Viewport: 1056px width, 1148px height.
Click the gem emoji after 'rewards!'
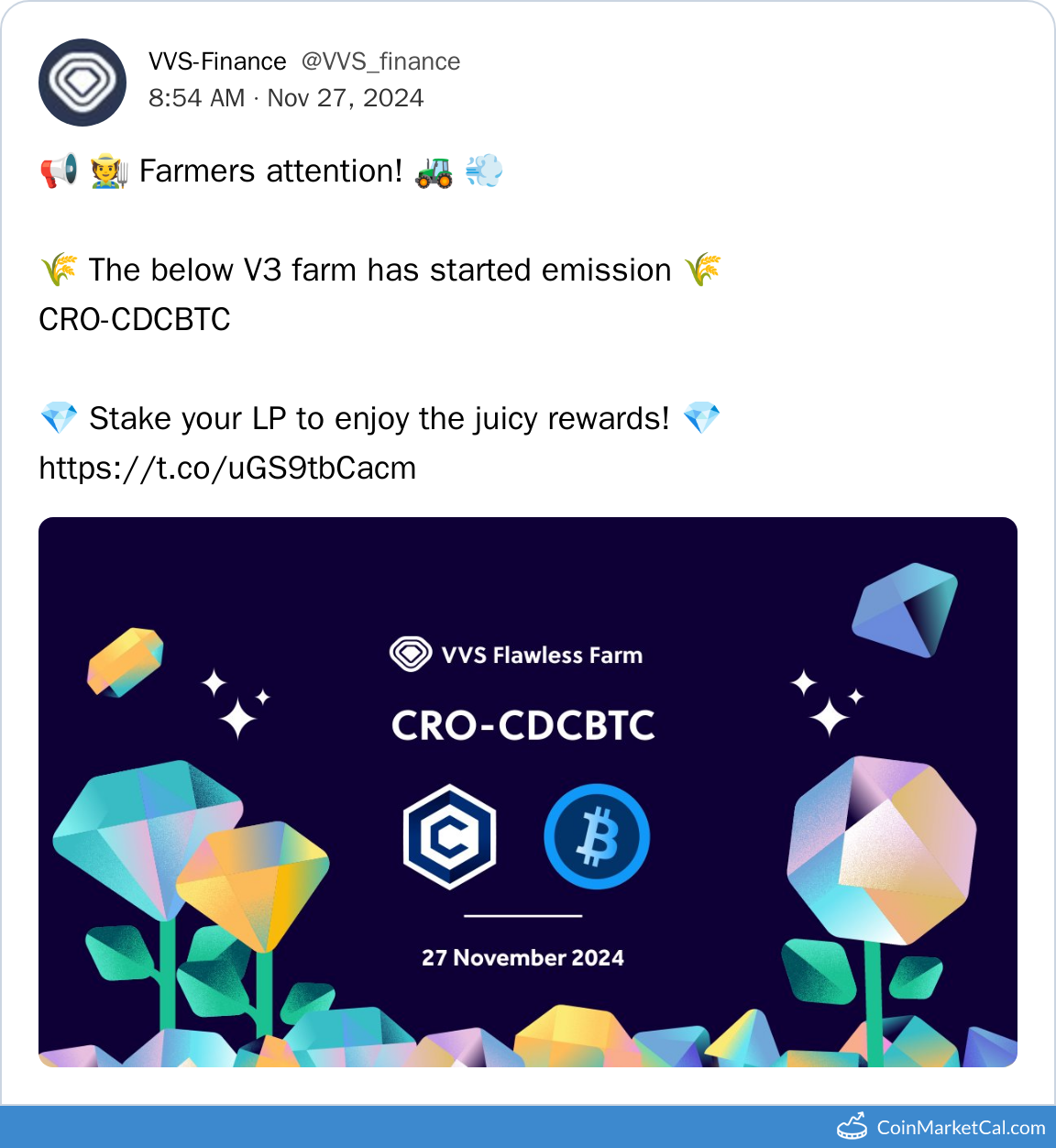tap(701, 419)
